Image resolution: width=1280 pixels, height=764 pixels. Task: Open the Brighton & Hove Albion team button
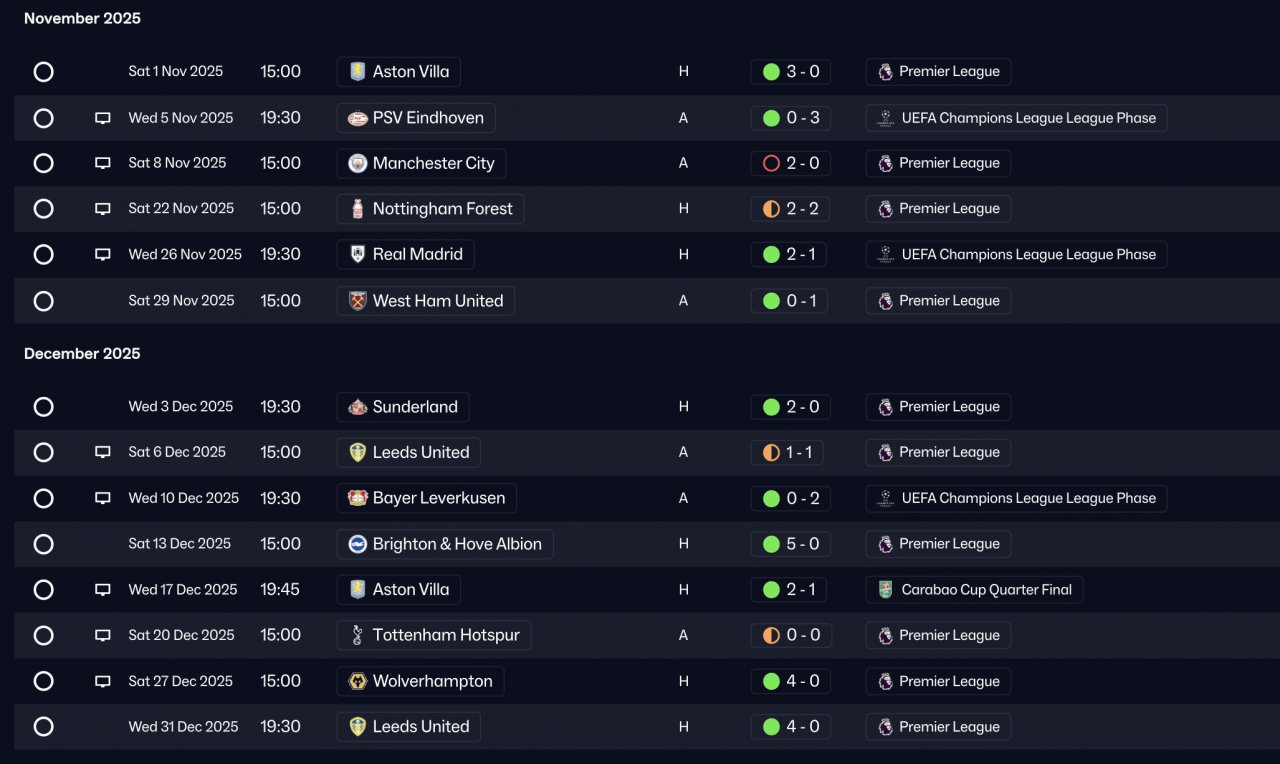pos(445,544)
